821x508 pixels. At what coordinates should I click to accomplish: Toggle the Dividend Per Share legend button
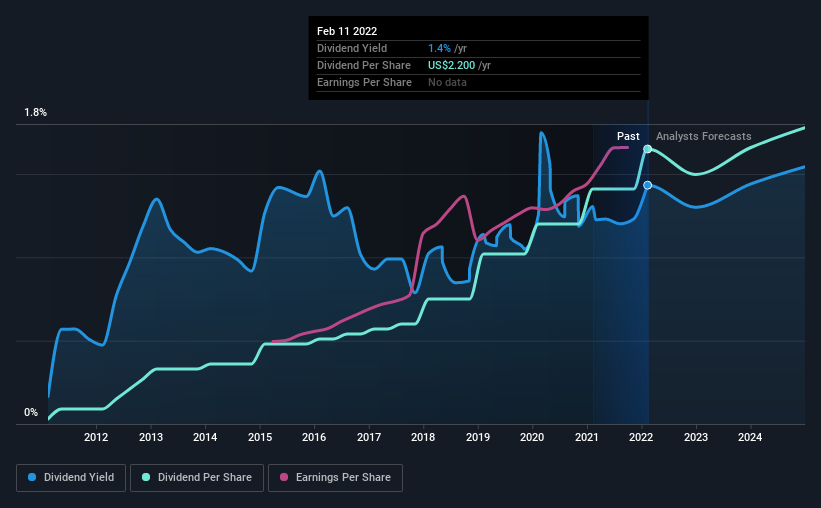coord(197,478)
